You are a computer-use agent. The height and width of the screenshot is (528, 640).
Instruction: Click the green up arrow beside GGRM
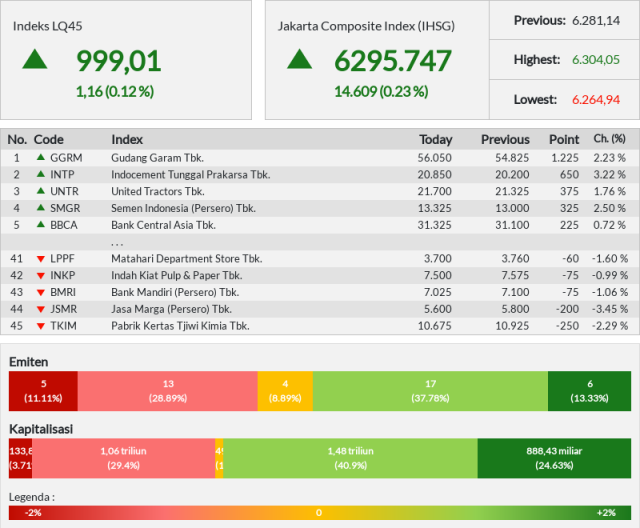tap(41, 157)
